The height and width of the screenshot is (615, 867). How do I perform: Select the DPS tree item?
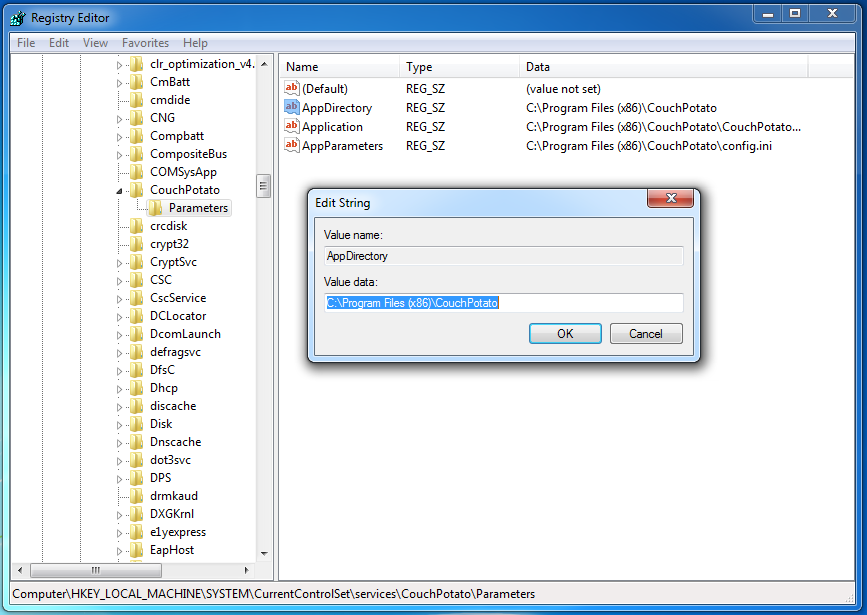pyautogui.click(x=160, y=478)
